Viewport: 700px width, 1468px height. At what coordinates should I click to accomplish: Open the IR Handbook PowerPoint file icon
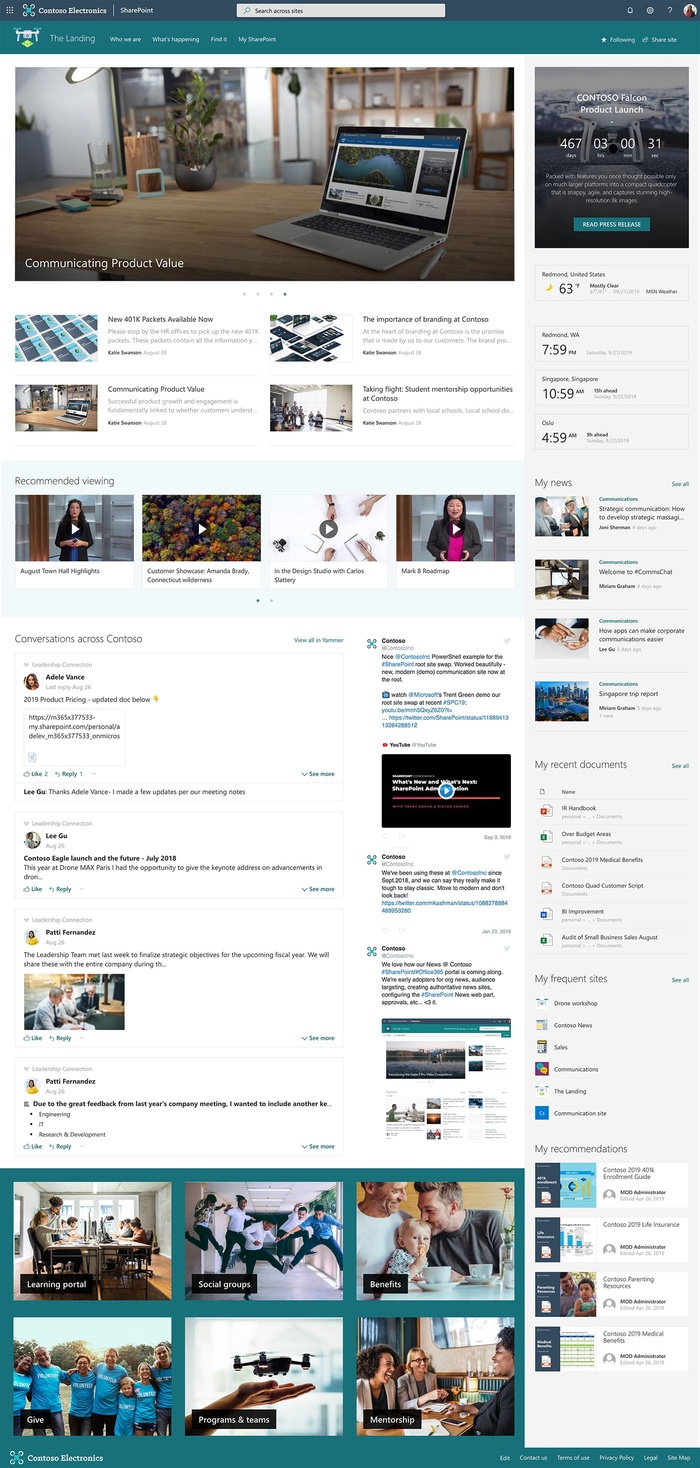545,810
